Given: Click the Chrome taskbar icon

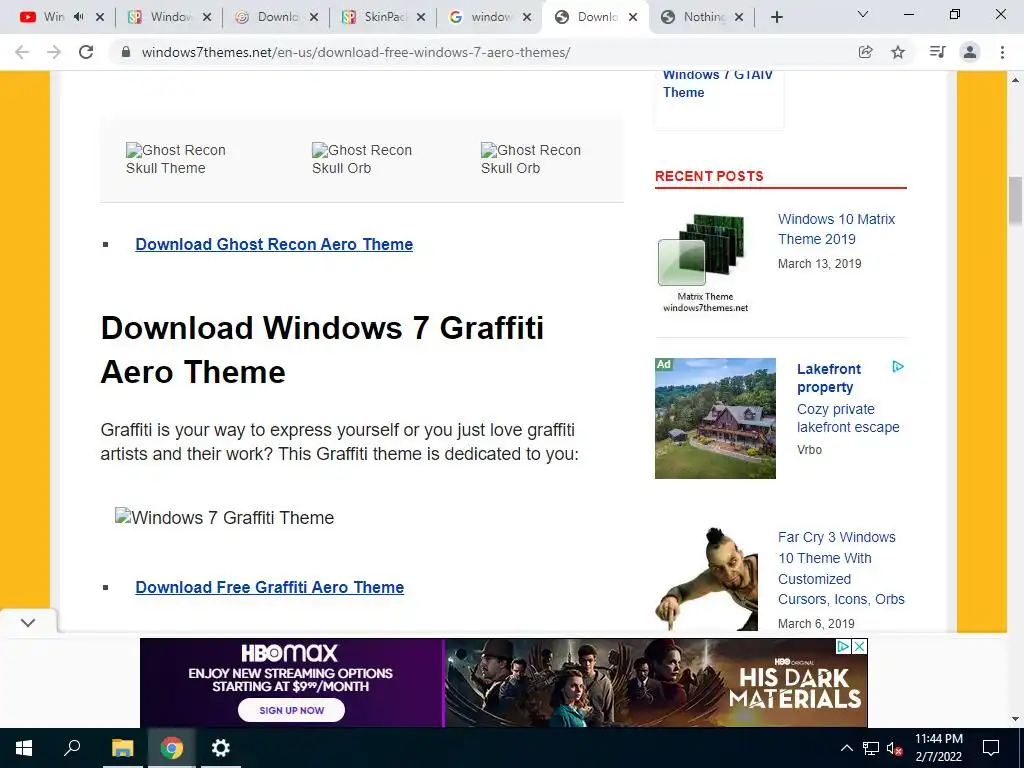Looking at the screenshot, I should pos(172,748).
